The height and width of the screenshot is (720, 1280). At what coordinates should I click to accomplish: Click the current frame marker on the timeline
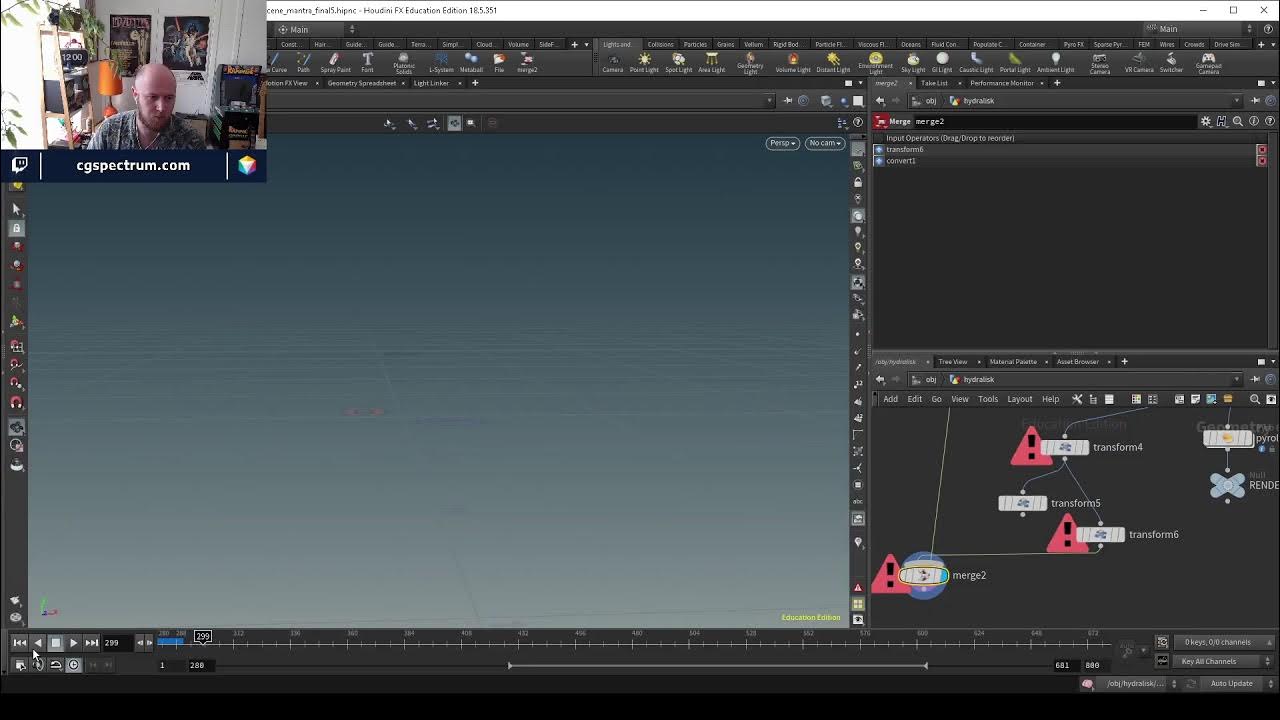[203, 636]
